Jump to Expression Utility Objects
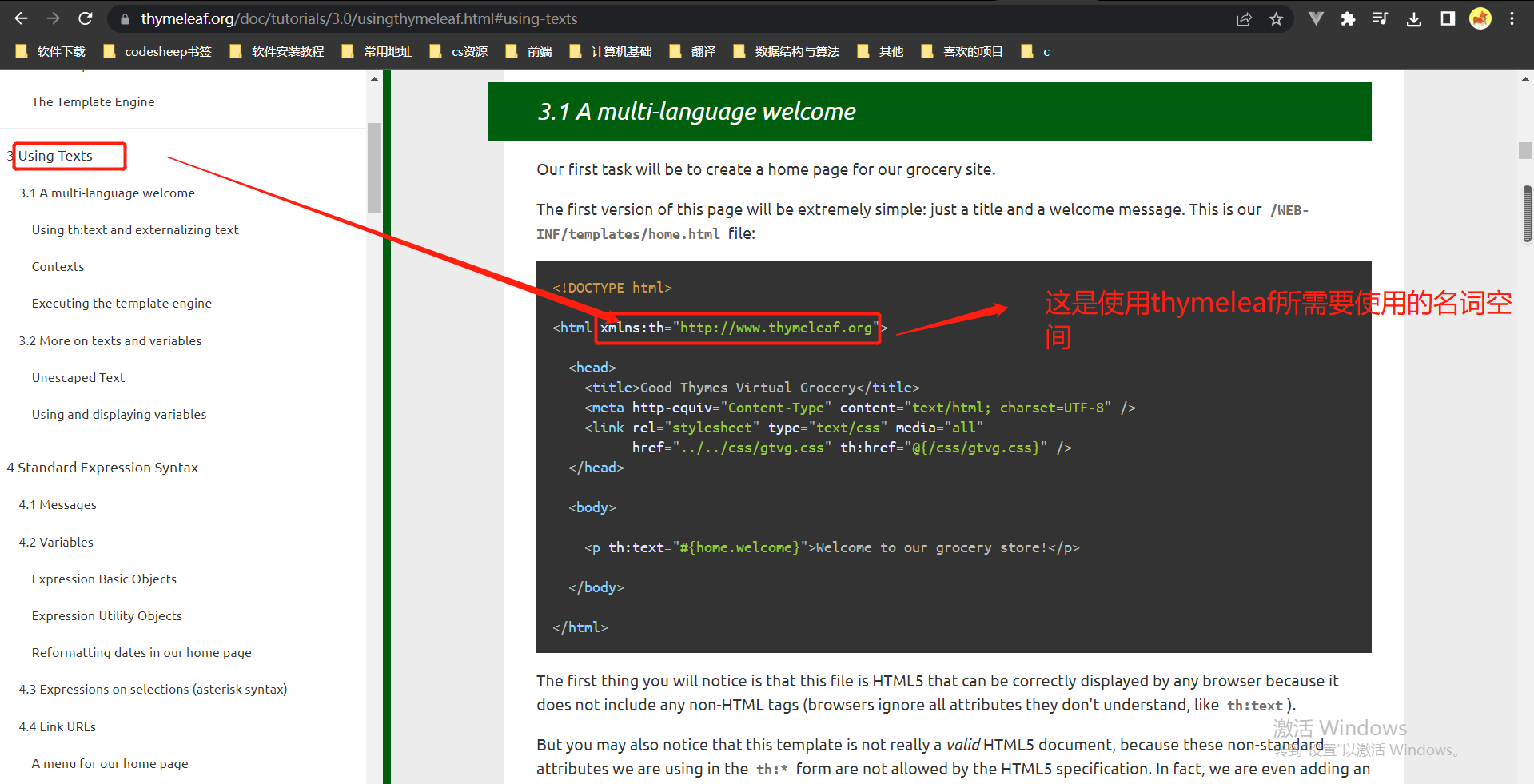The image size is (1534, 784). (107, 615)
